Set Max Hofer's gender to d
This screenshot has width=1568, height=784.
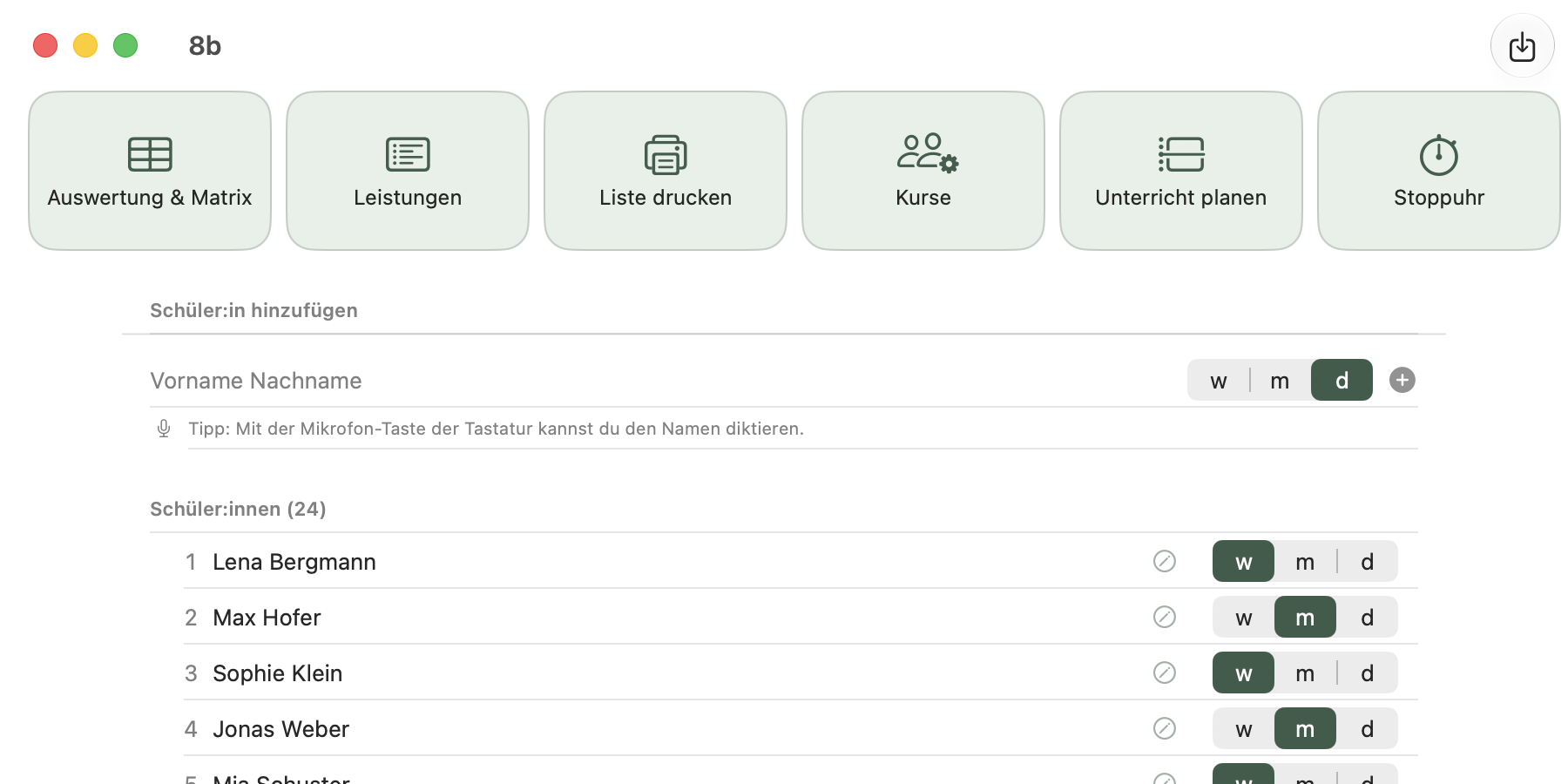[1367, 618]
